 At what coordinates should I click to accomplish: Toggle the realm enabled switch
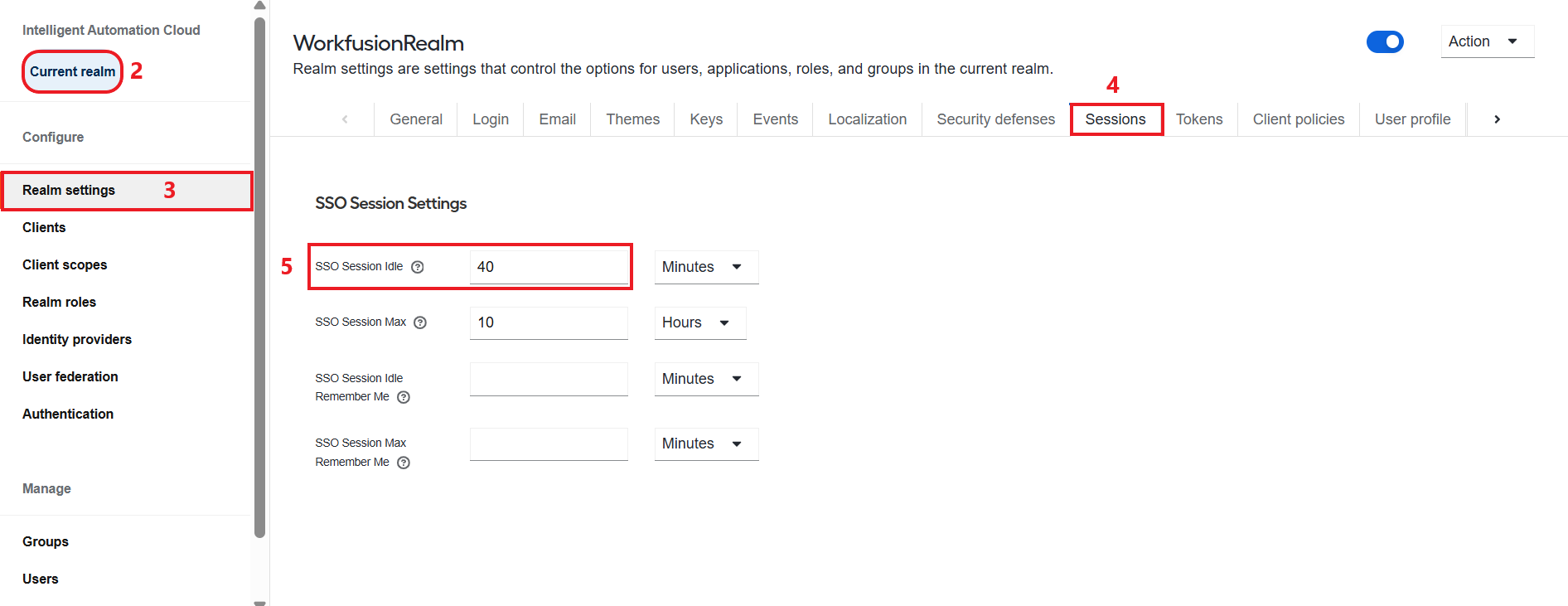(x=1385, y=41)
